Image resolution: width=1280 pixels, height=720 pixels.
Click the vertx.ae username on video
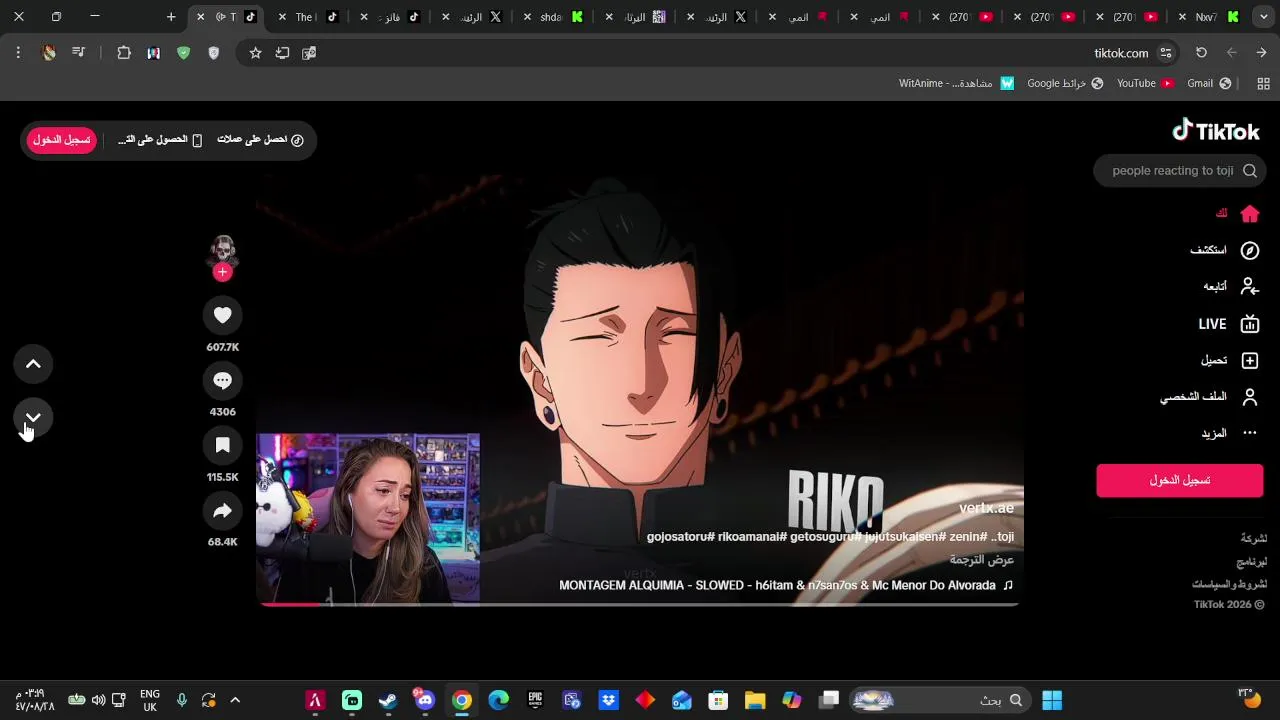point(986,508)
